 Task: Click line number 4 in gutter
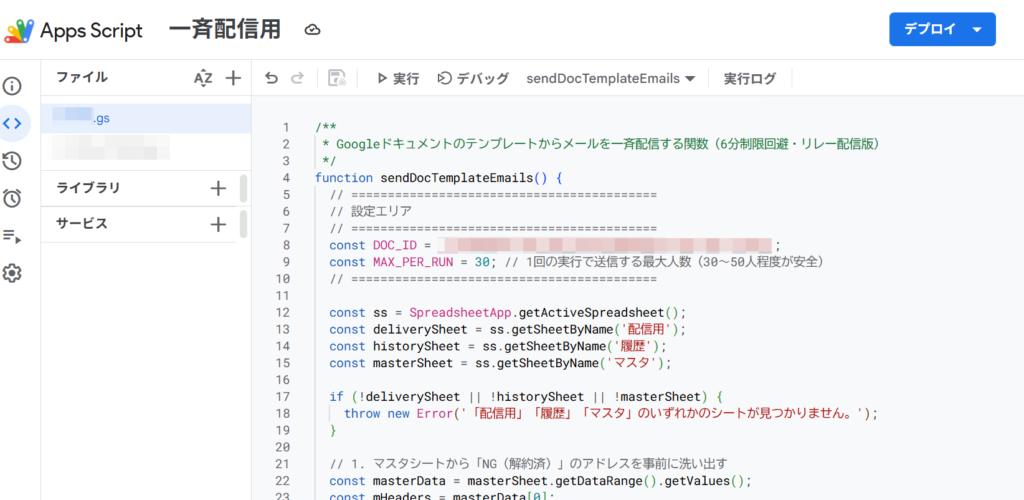click(x=285, y=178)
